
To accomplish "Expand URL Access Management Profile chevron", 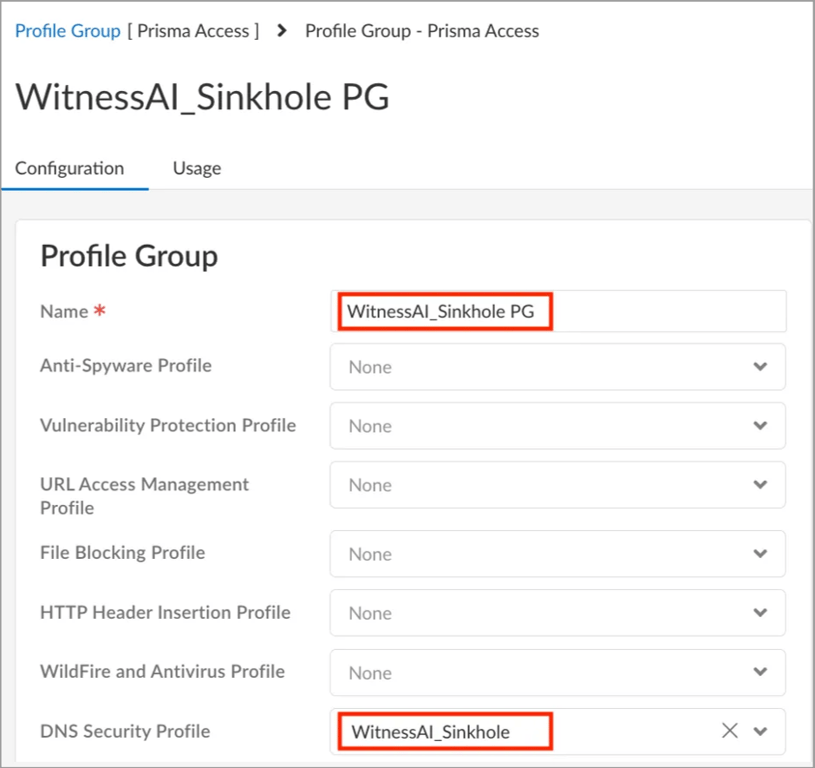I will (761, 485).
